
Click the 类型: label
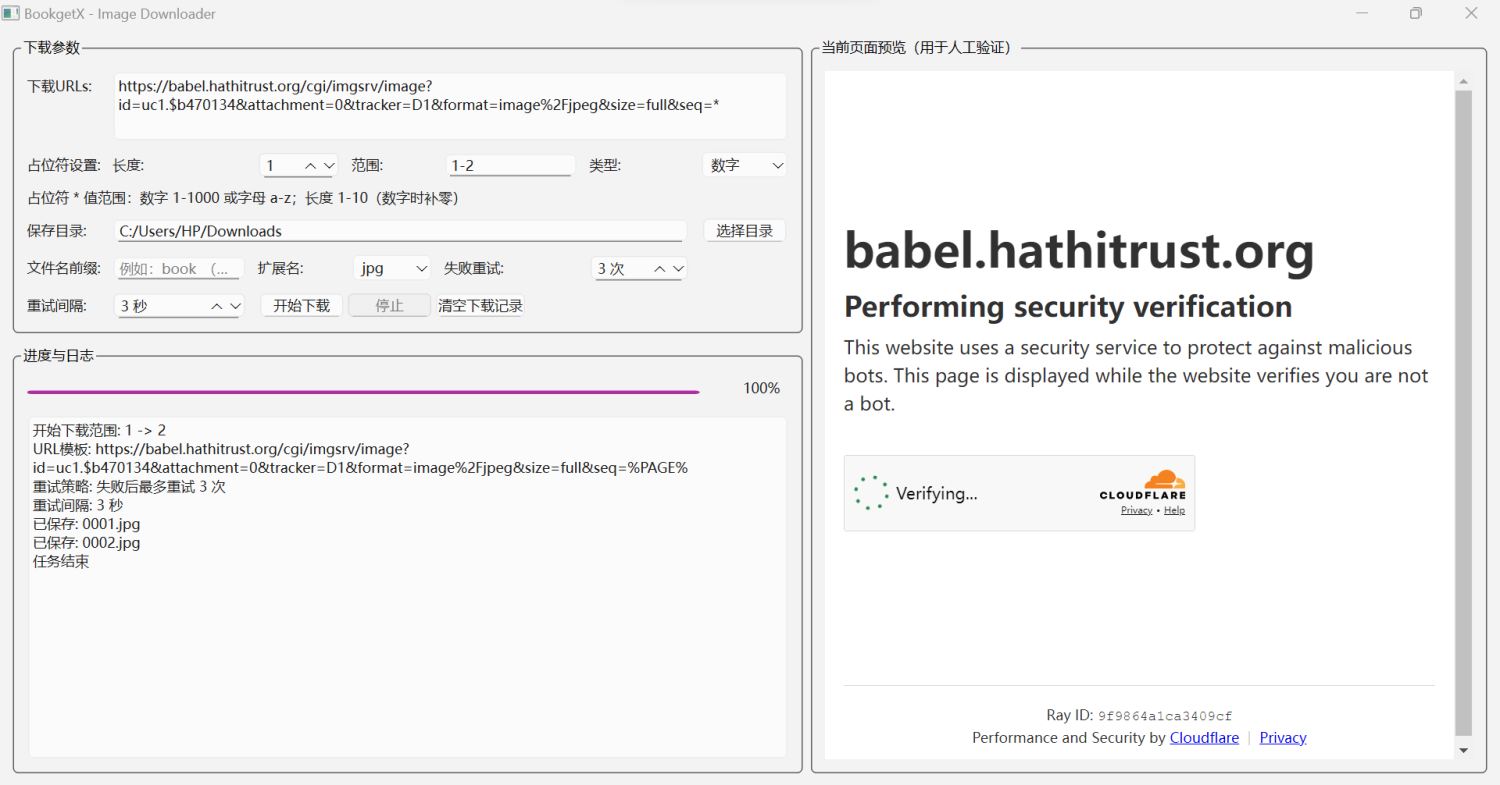605,166
